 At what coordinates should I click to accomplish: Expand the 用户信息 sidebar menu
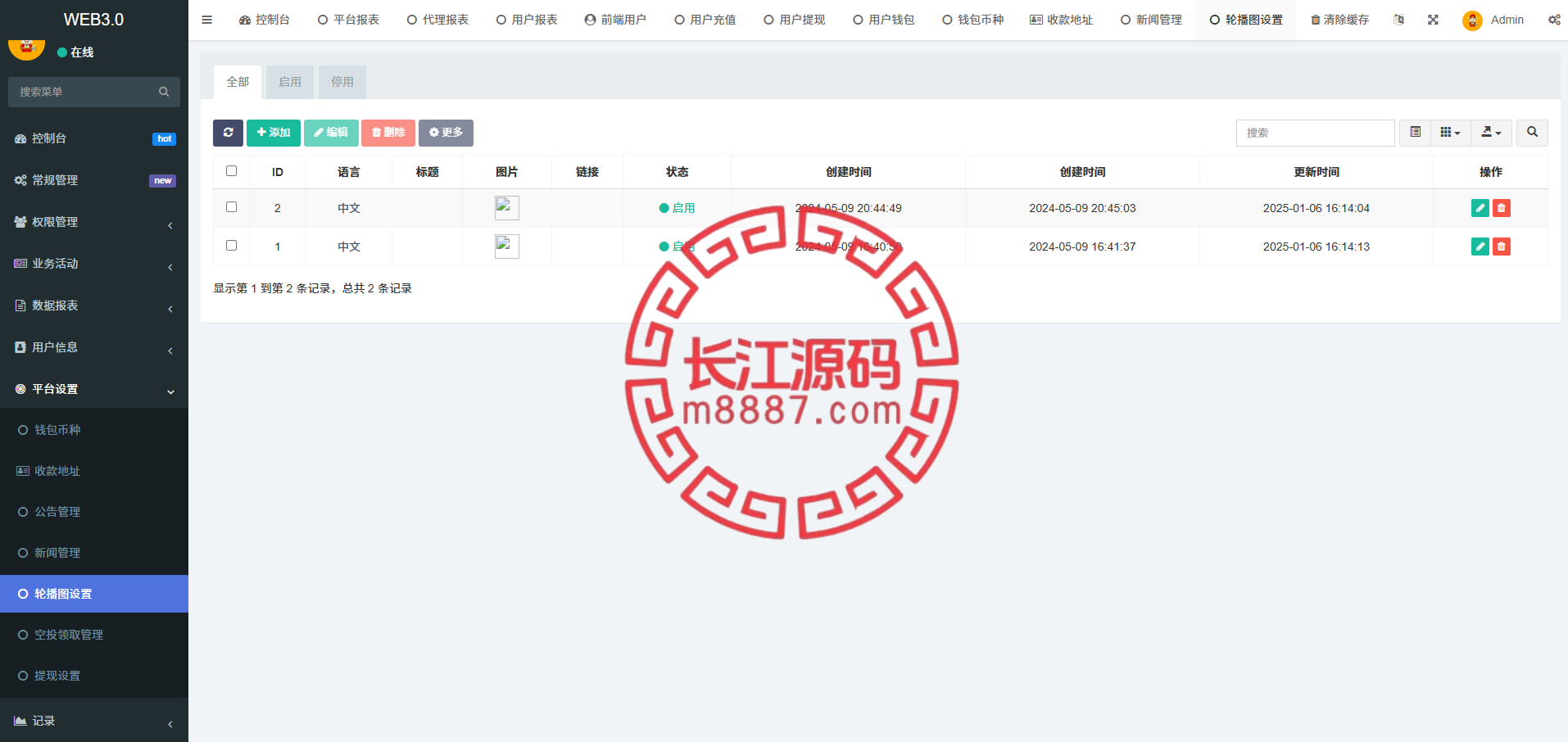point(94,347)
